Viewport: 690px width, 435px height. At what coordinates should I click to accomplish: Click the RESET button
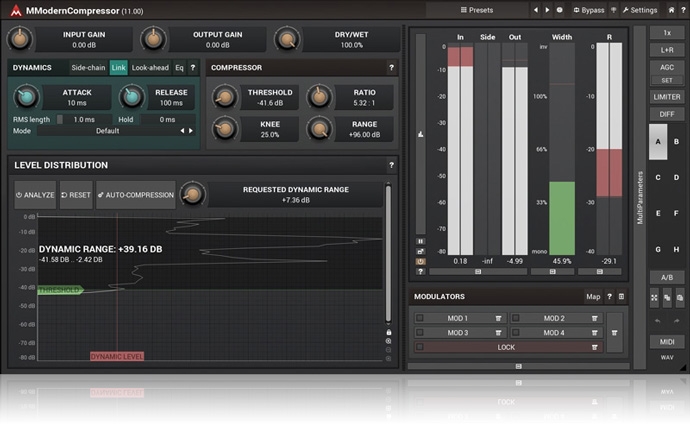tap(76, 195)
